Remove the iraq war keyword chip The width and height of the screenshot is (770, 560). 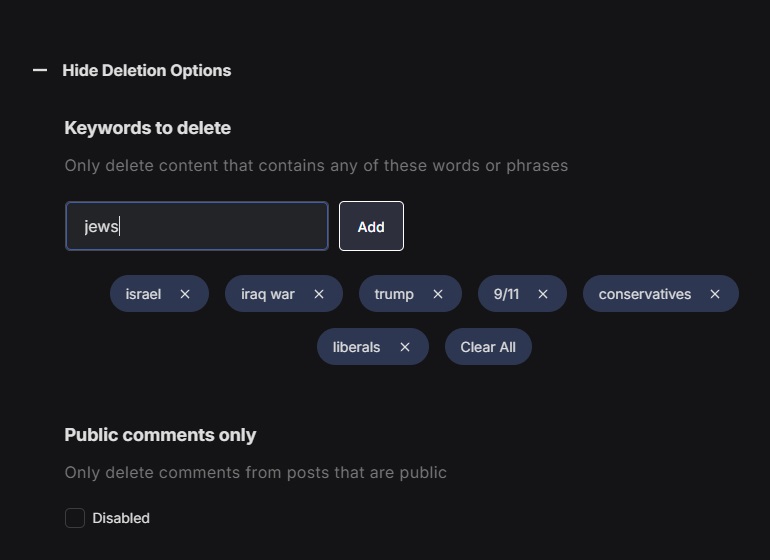tap(319, 294)
